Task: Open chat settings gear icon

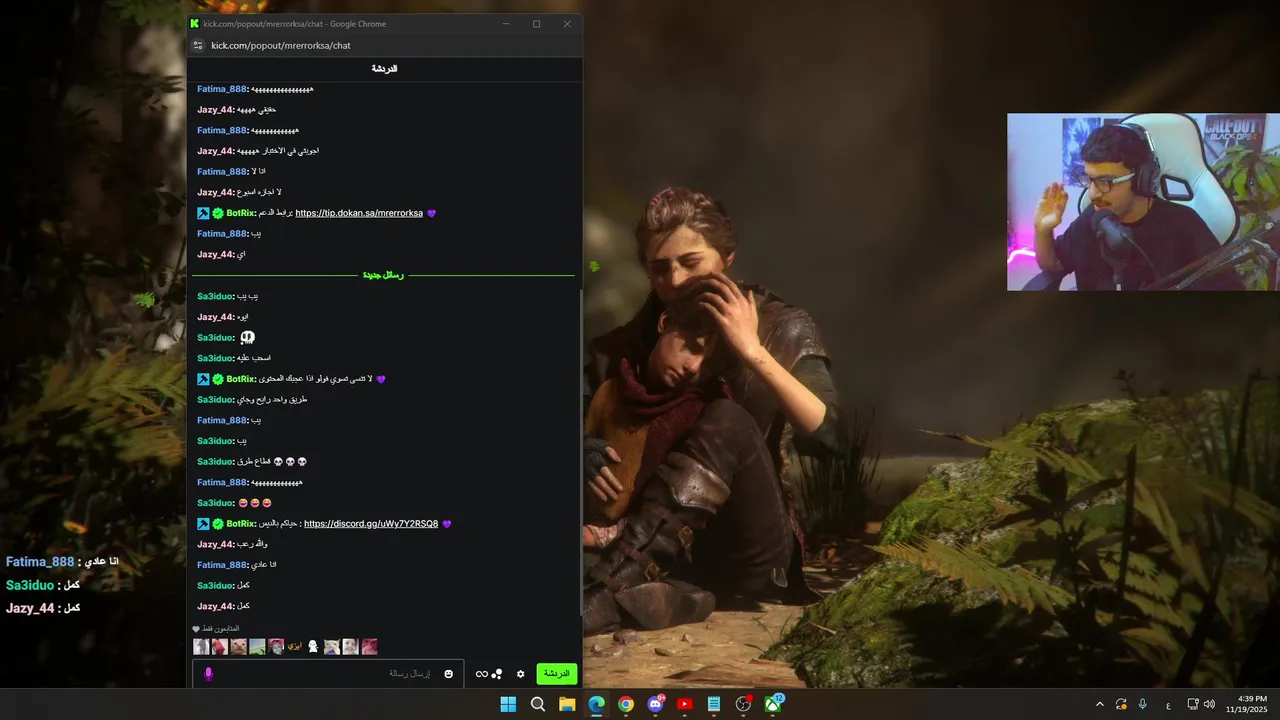Action: pos(520,674)
